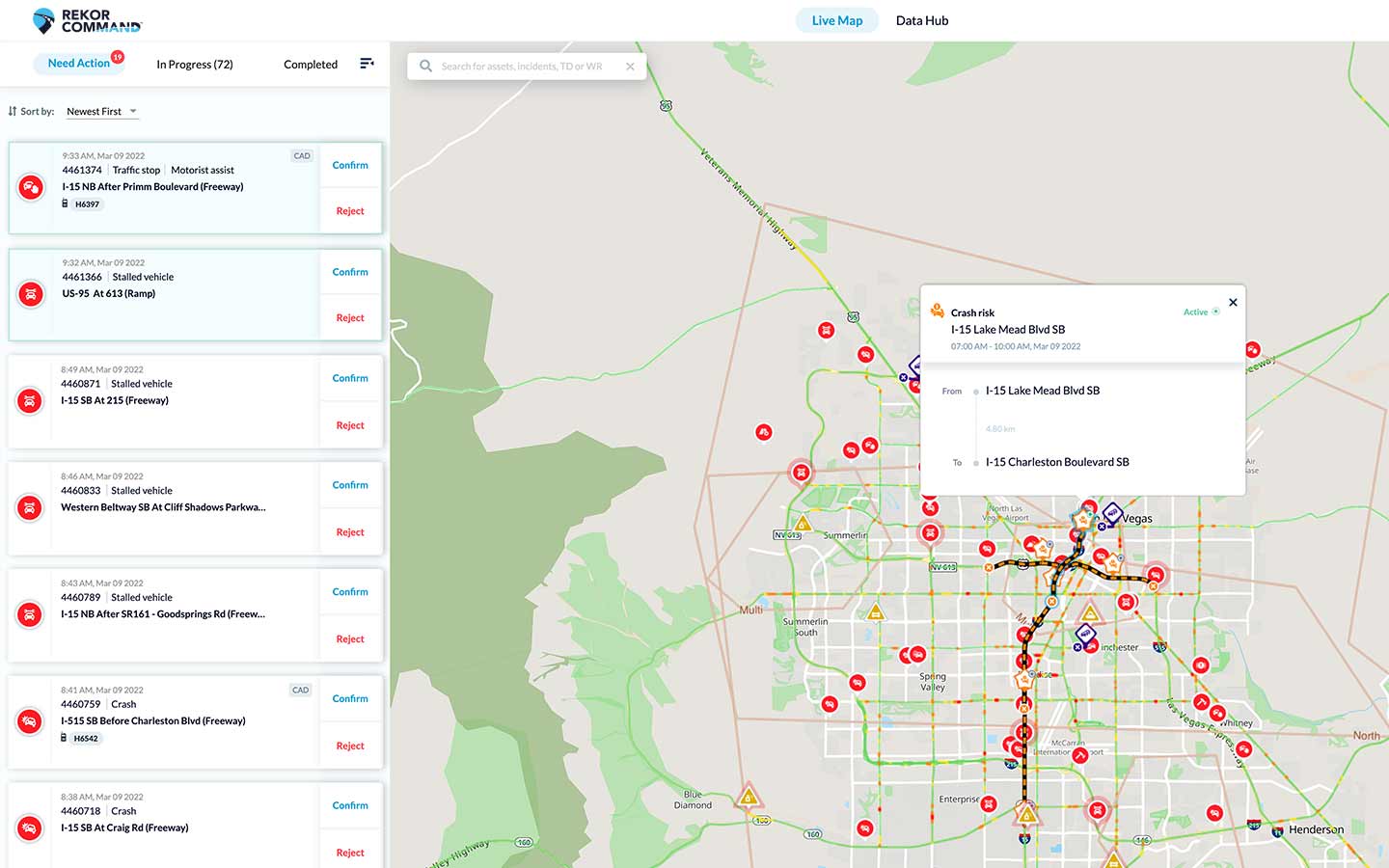Select the stalled vehicle icon on incident 4461366
This screenshot has width=1389, height=868.
tap(31, 294)
